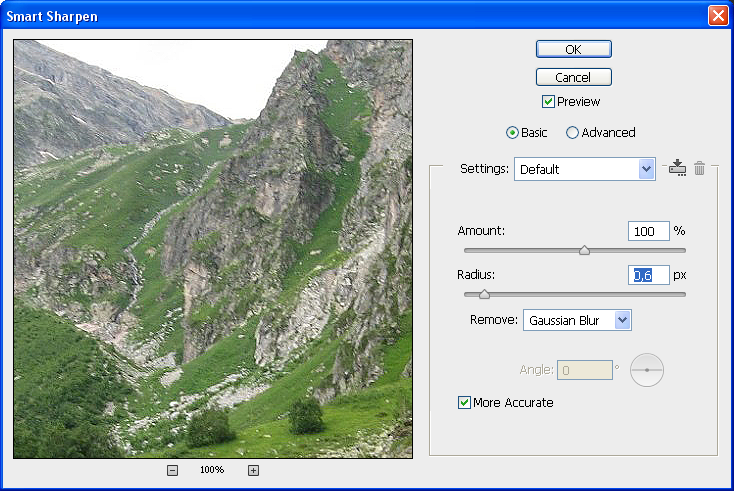This screenshot has width=734, height=491.
Task: Zoom in the preview with plus button
Action: point(253,470)
